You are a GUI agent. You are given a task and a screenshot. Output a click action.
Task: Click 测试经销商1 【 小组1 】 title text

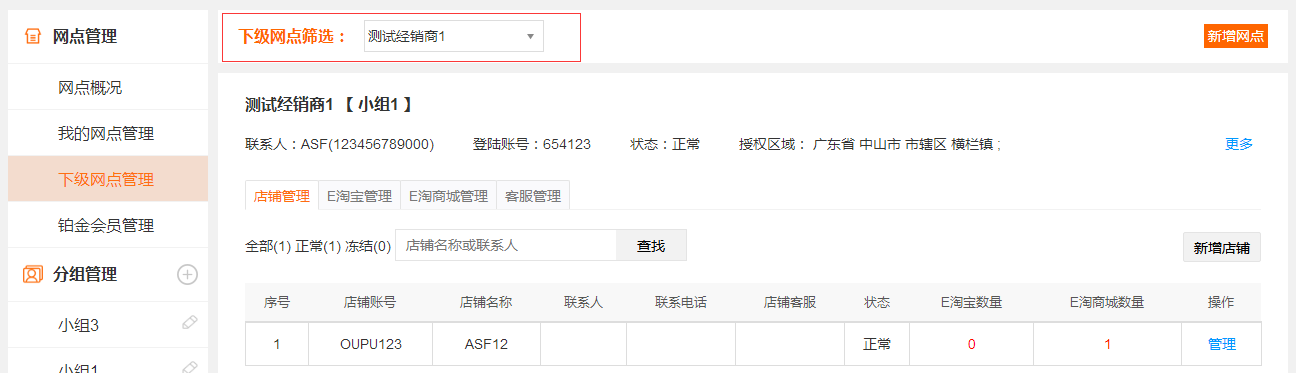[x=329, y=104]
